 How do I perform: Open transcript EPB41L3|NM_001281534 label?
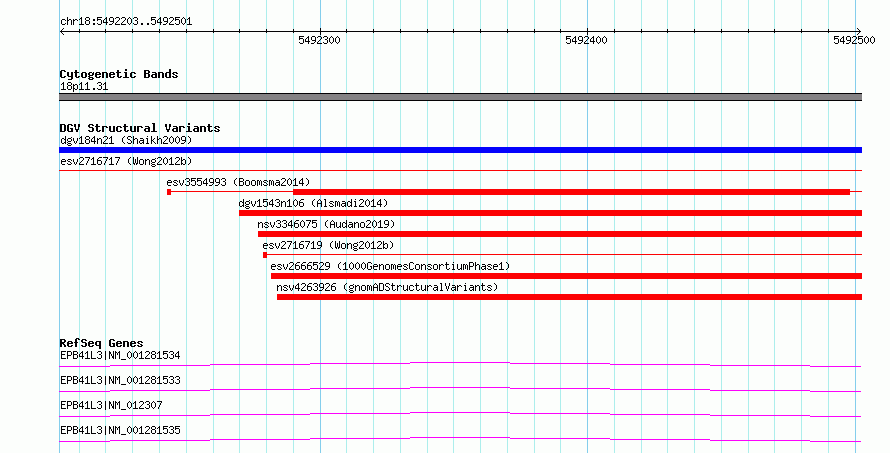[120, 356]
